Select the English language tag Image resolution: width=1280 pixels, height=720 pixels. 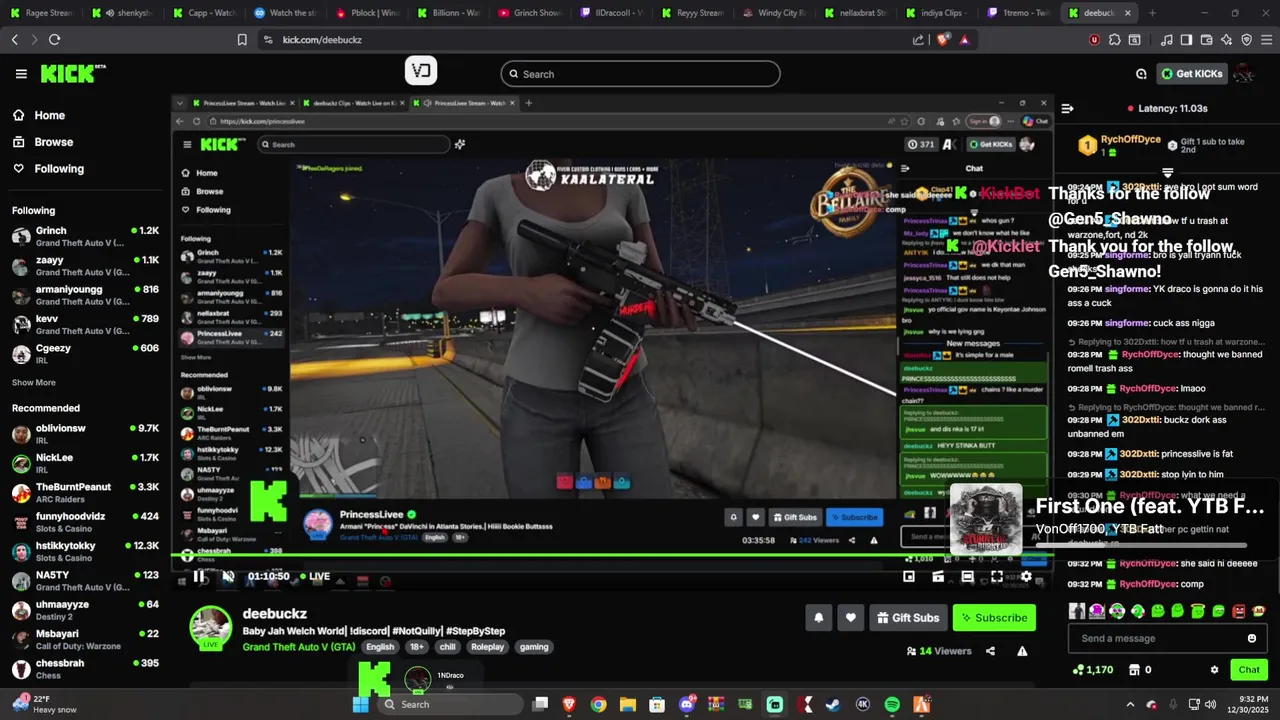(380, 647)
